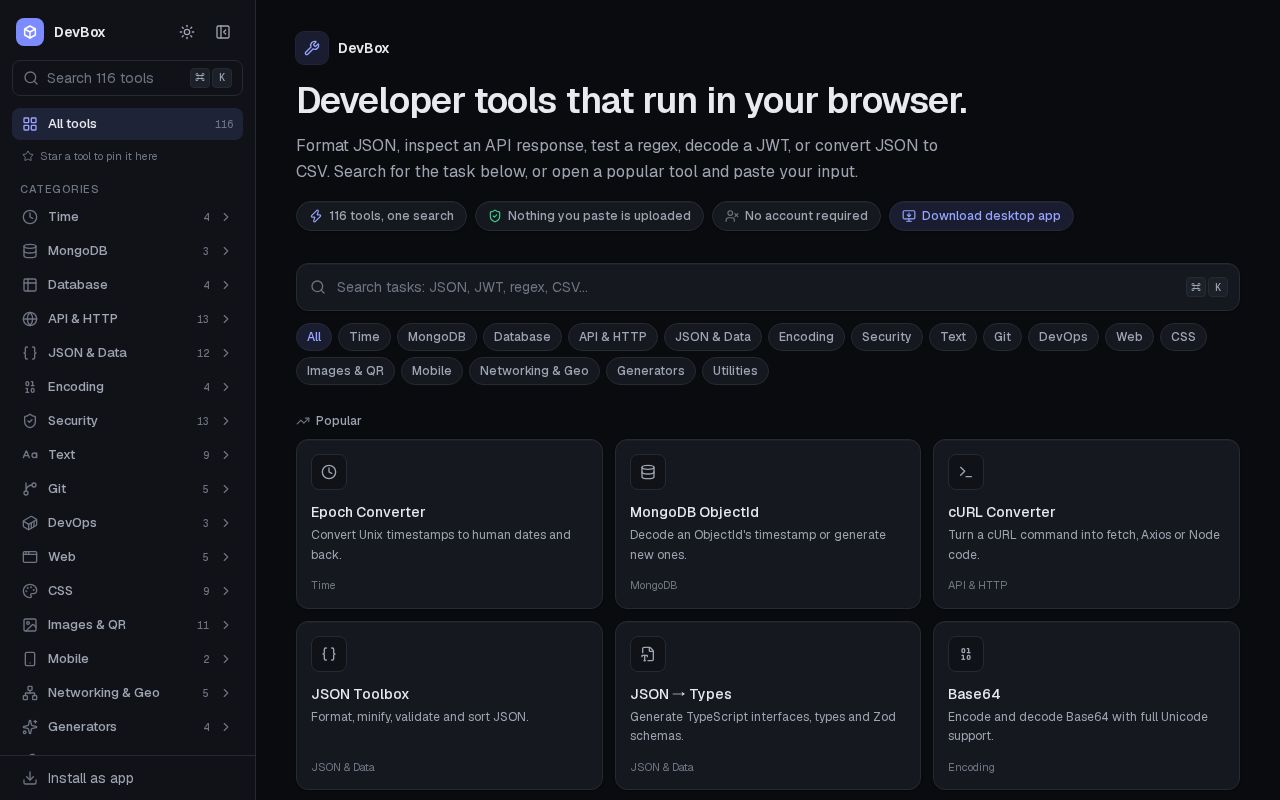
Task: Click the Networking & Geo network icon
Action: tap(30, 693)
